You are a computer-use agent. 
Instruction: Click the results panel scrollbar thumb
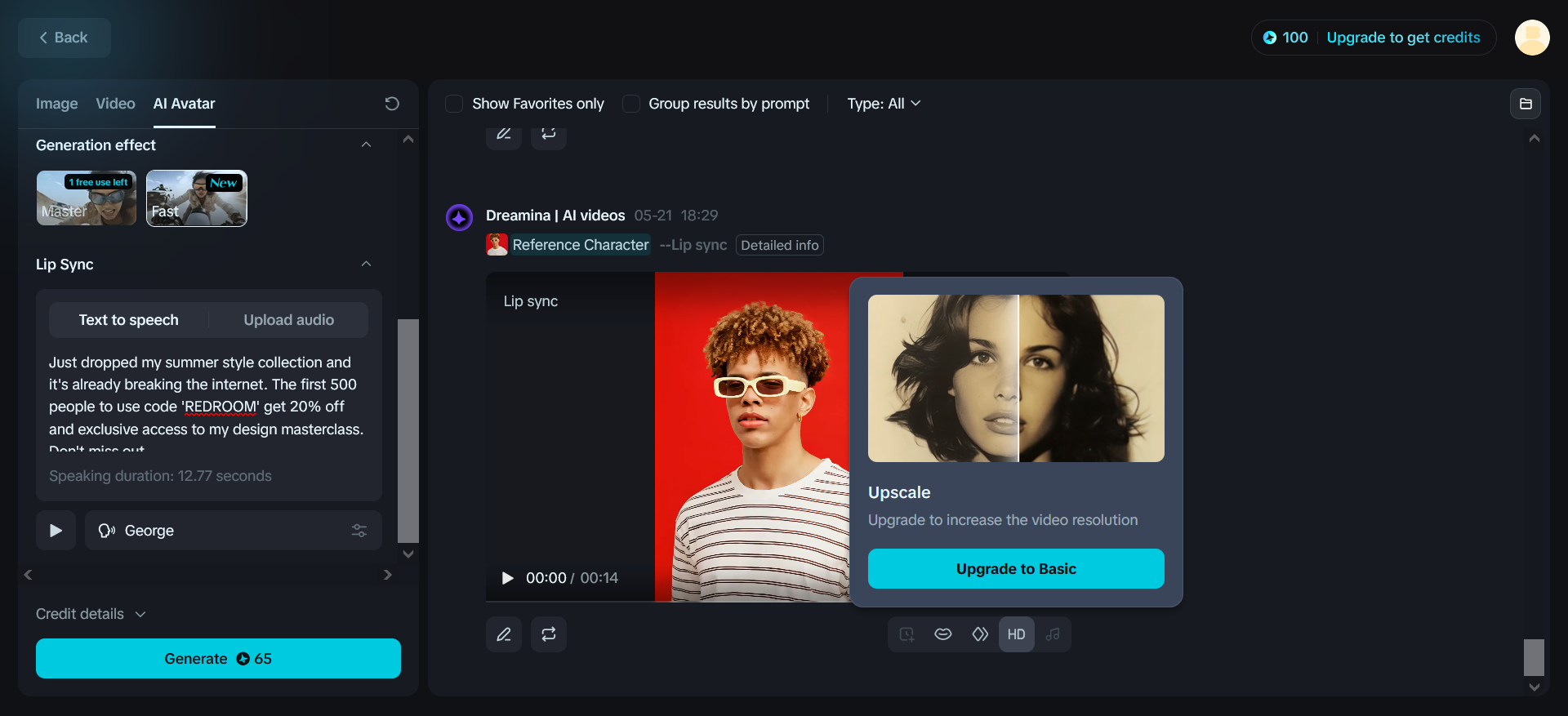(1535, 657)
